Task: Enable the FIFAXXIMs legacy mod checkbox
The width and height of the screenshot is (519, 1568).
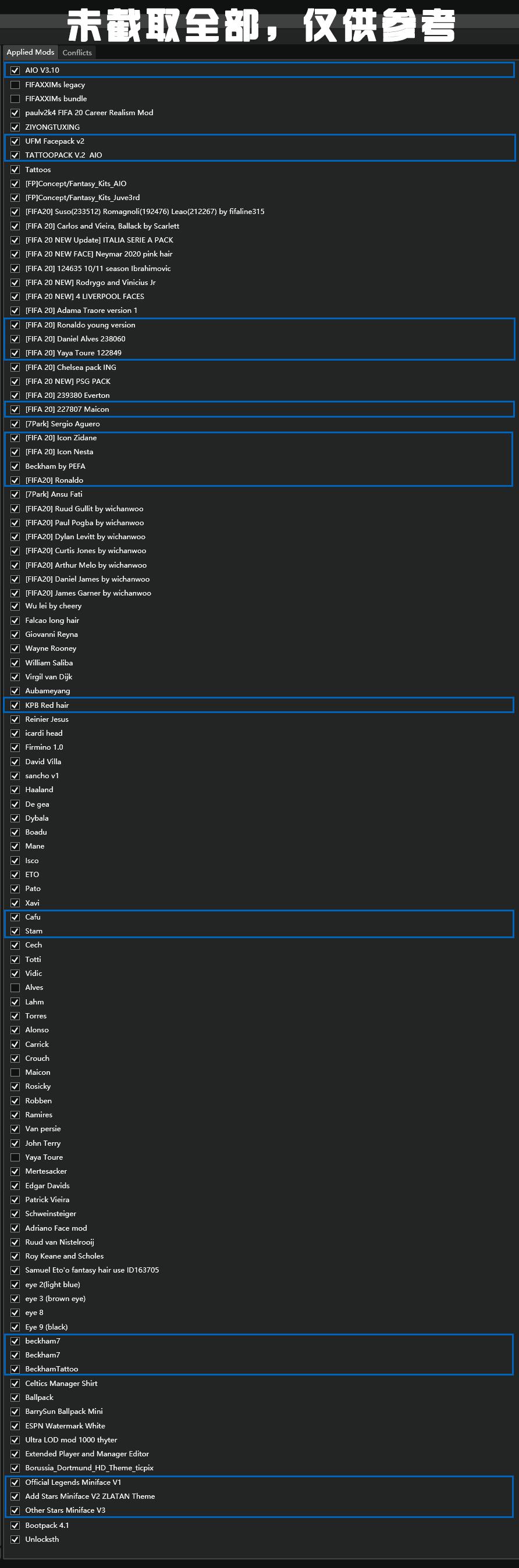Action: click(x=15, y=84)
